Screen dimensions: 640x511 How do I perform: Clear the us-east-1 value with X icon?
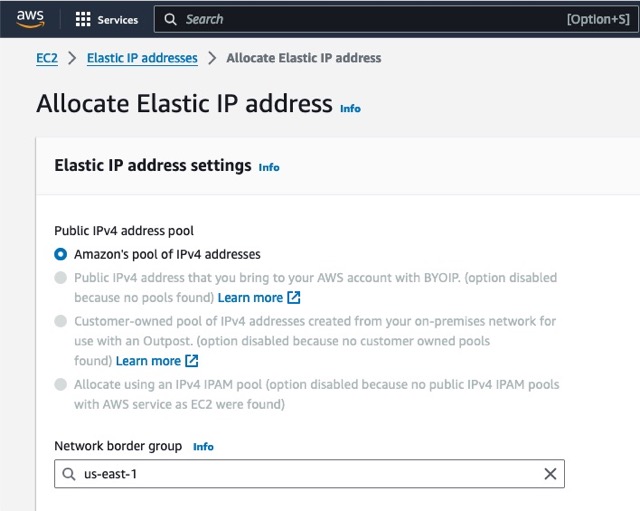point(550,474)
